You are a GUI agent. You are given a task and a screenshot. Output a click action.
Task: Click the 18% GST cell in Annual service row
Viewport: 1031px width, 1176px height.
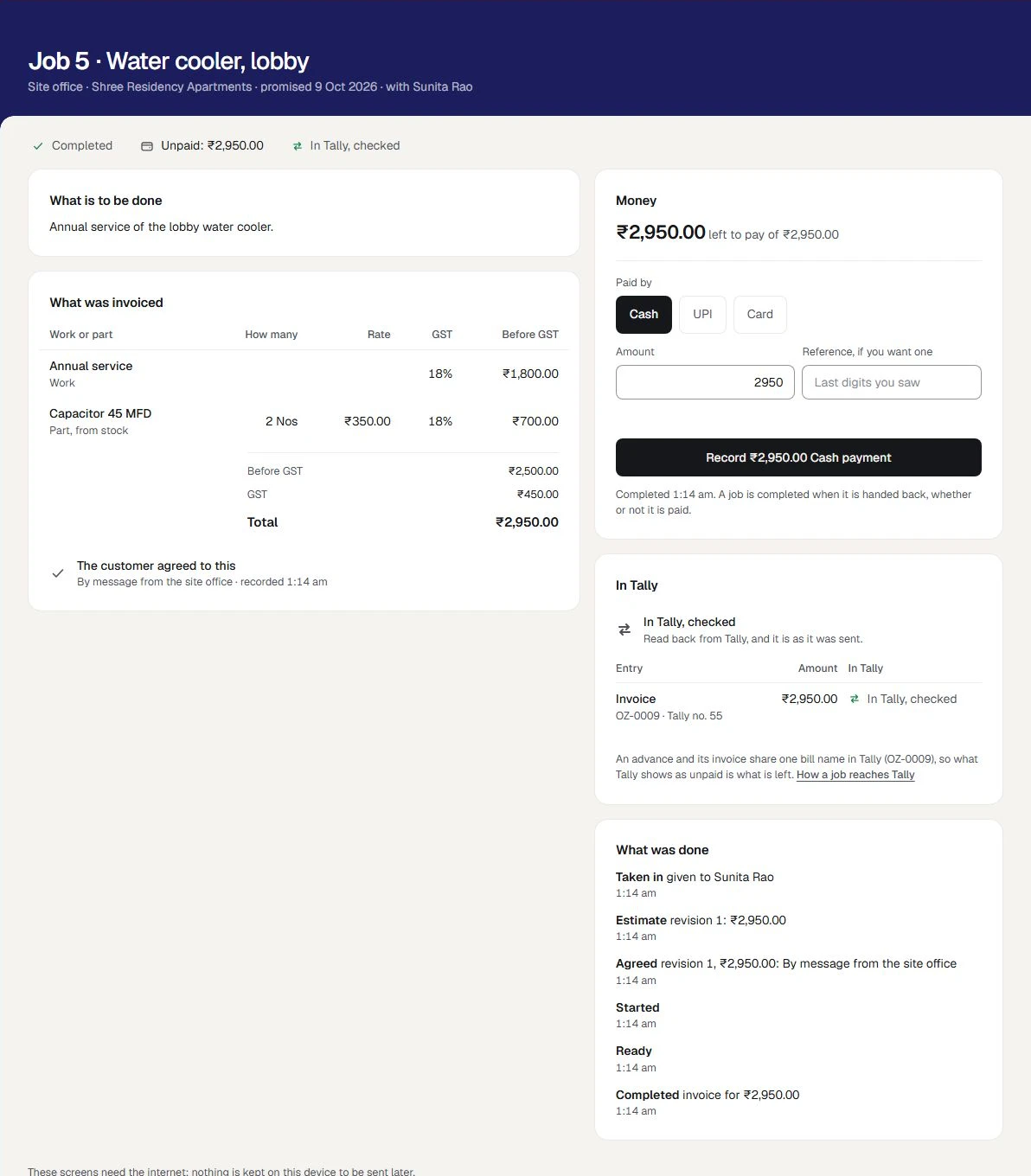[440, 374]
